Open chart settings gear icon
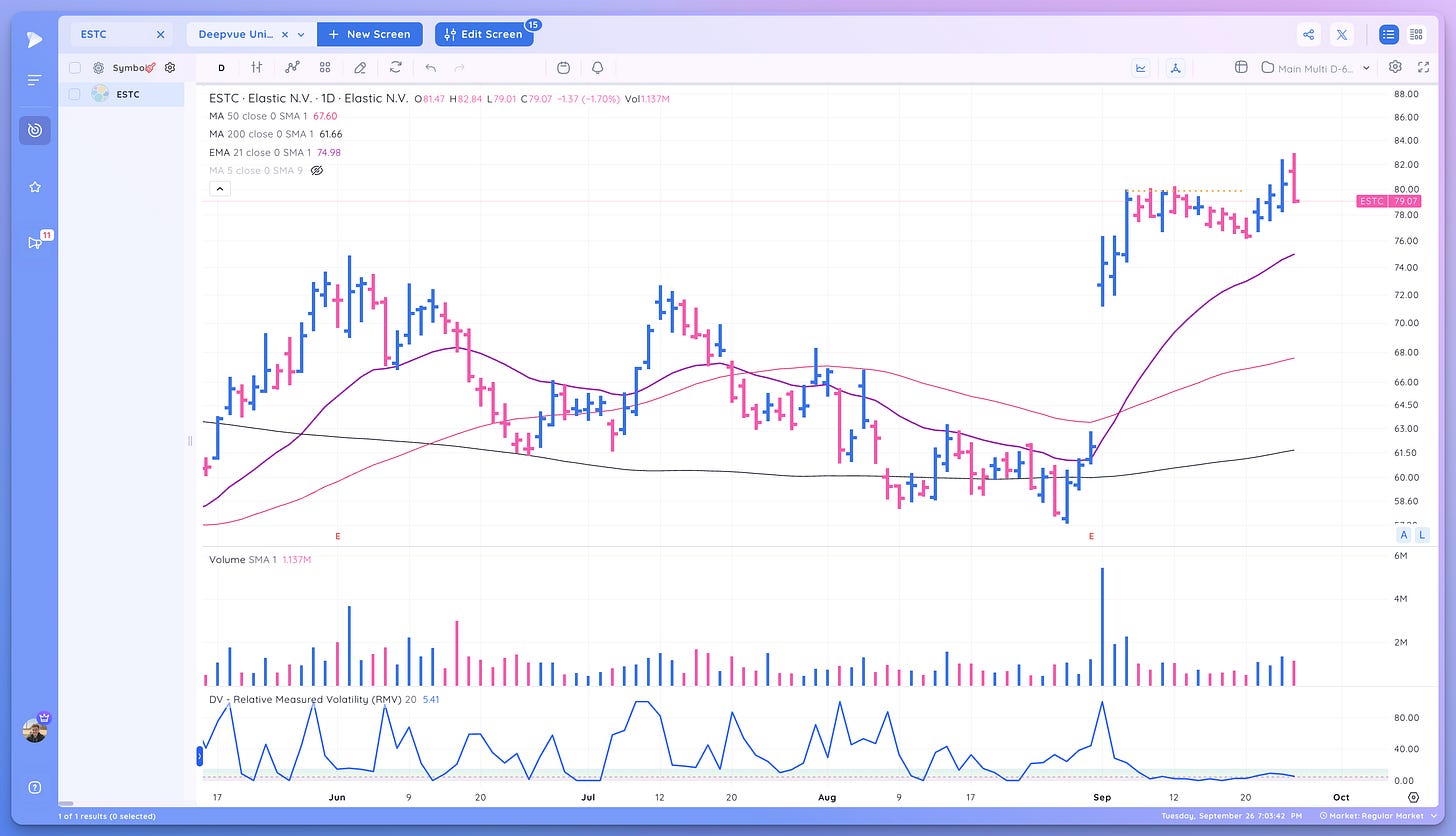Viewport: 1456px width, 836px height. tap(1395, 67)
